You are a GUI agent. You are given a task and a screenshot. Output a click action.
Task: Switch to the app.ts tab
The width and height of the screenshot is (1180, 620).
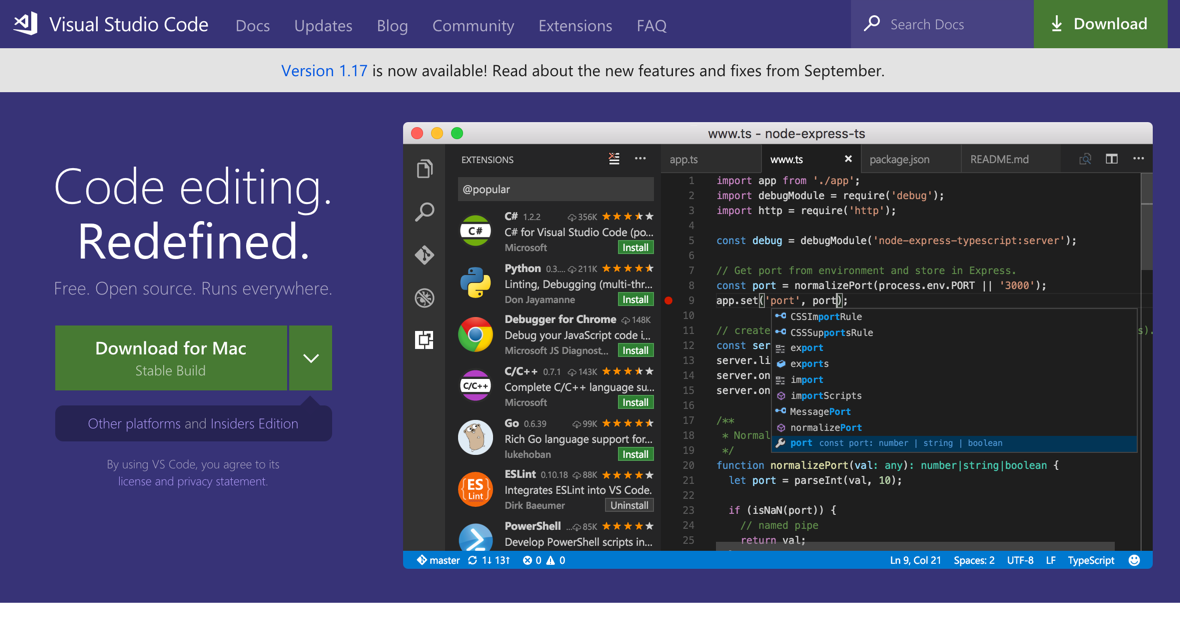[x=712, y=159]
